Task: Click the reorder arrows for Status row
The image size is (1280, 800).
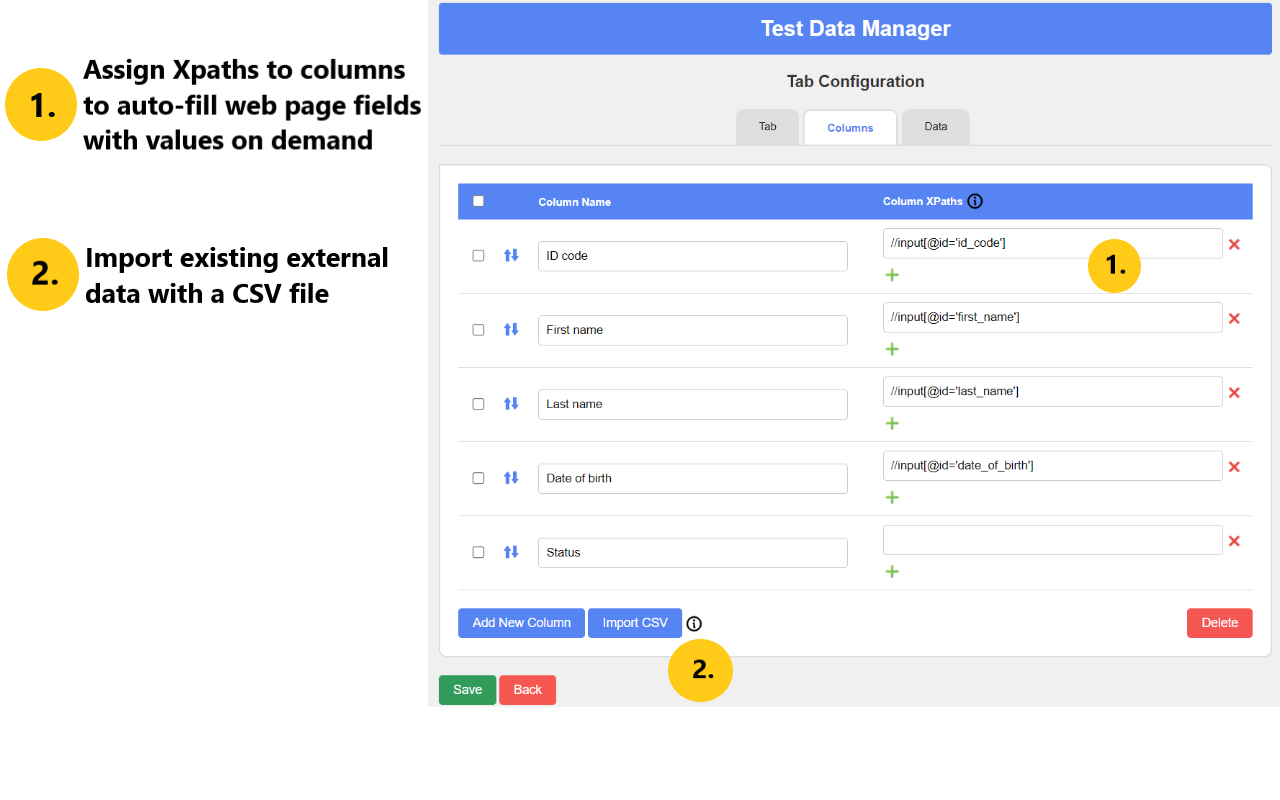Action: coord(511,552)
